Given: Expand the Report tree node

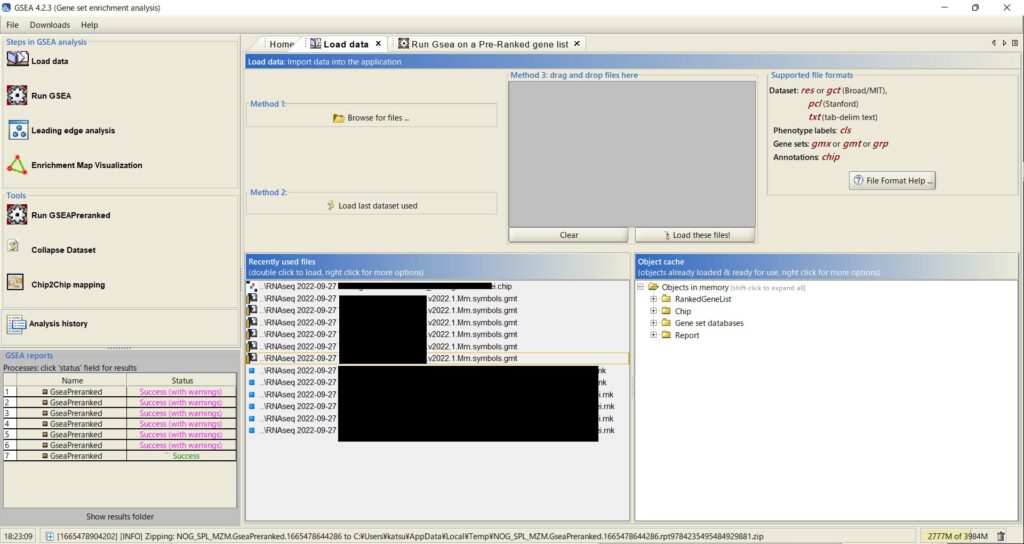Looking at the screenshot, I should pyautogui.click(x=653, y=335).
